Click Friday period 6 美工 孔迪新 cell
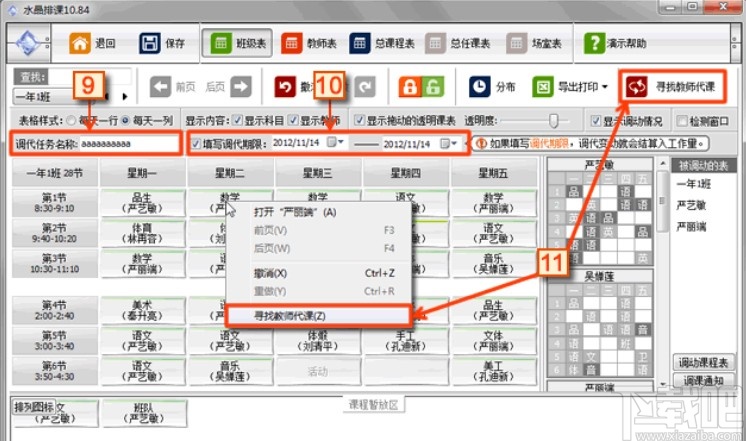 click(493, 372)
